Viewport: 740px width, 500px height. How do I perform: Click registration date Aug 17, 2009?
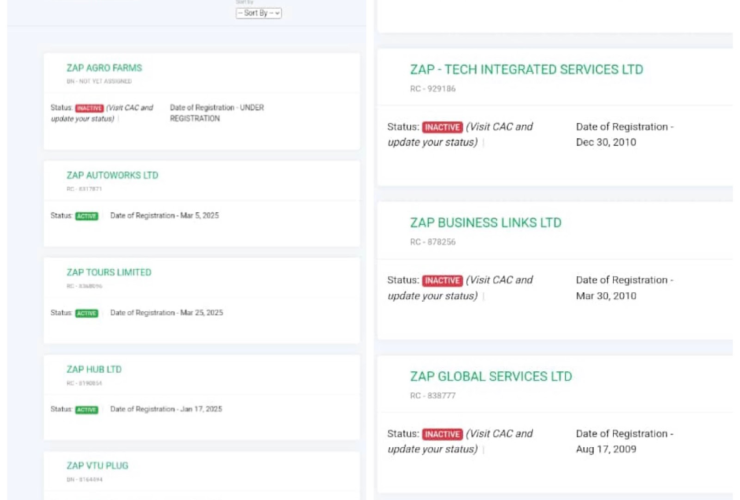(x=606, y=449)
